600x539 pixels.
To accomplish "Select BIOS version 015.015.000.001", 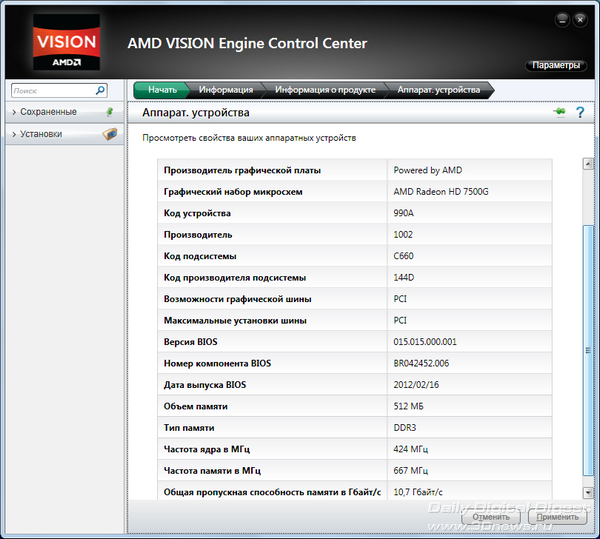I will (x=425, y=342).
